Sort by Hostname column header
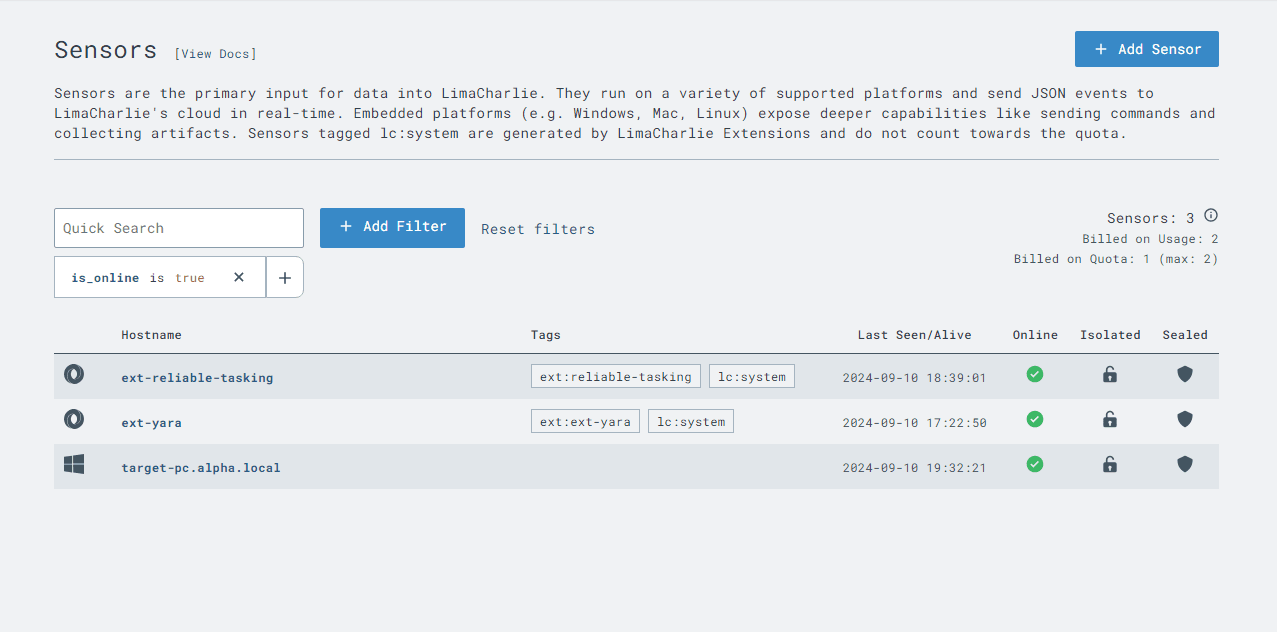This screenshot has height=632, width=1277. tap(152, 335)
